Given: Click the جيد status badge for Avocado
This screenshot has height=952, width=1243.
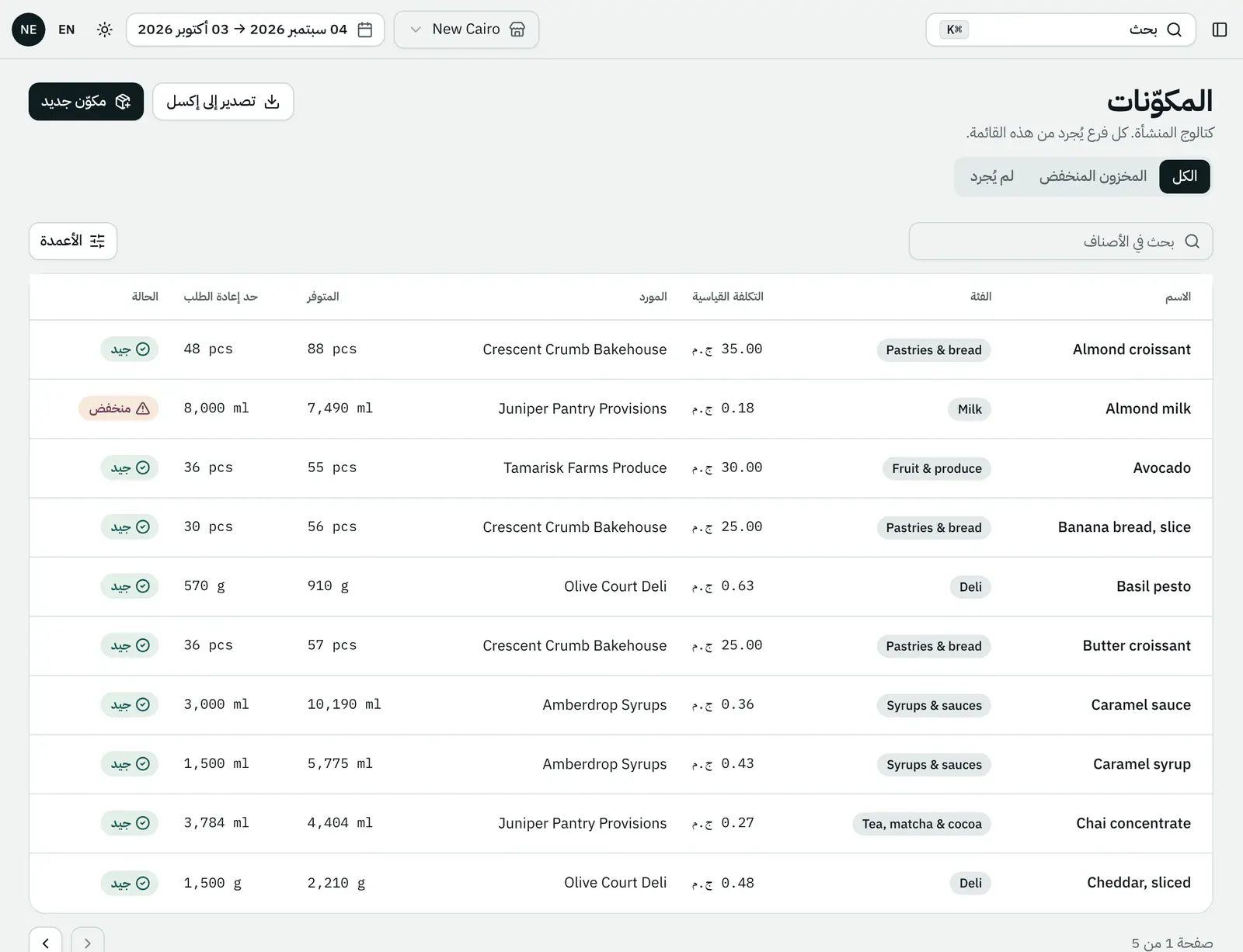Looking at the screenshot, I should coord(130,467).
